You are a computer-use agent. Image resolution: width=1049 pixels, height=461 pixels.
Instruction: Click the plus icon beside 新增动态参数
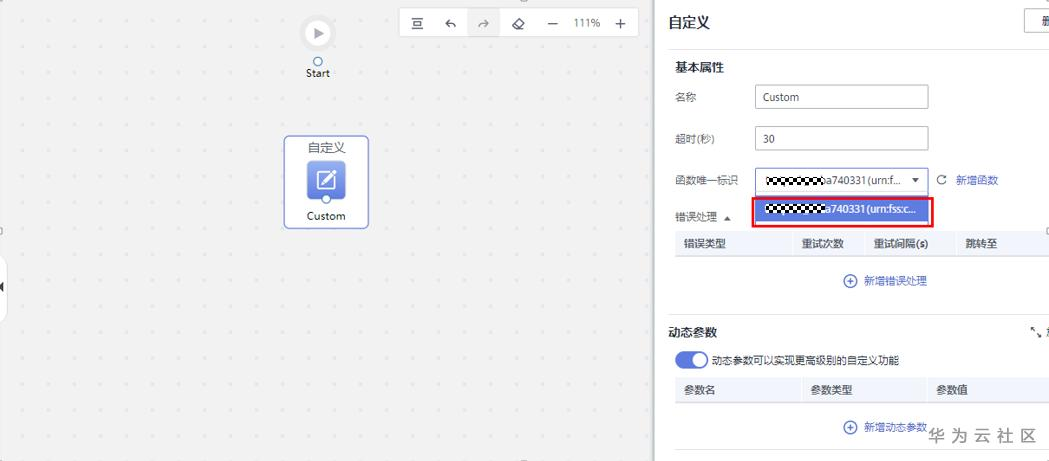[x=850, y=427]
